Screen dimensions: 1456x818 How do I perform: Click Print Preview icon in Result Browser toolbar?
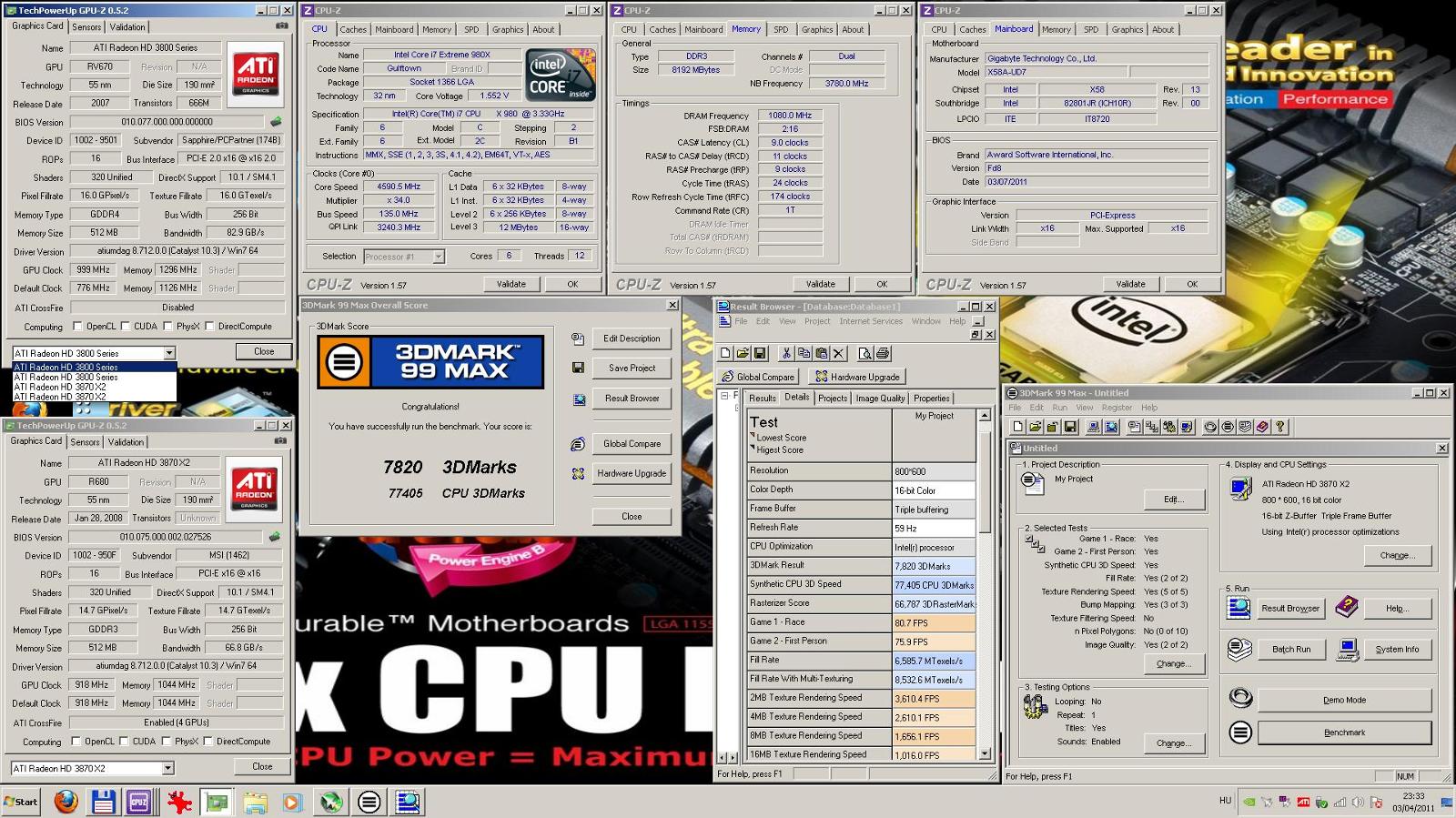coord(864,353)
